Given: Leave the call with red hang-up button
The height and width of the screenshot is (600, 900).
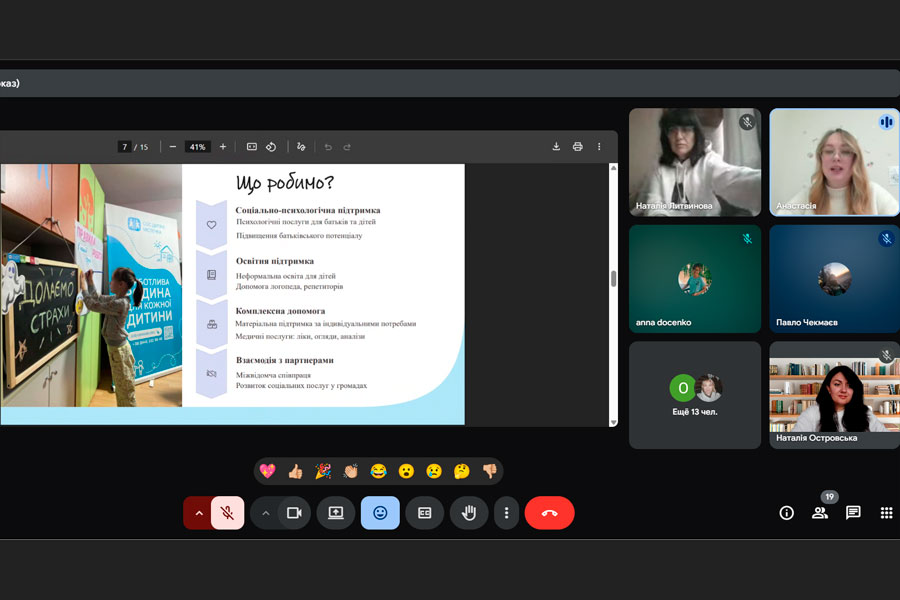Looking at the screenshot, I should point(549,513).
